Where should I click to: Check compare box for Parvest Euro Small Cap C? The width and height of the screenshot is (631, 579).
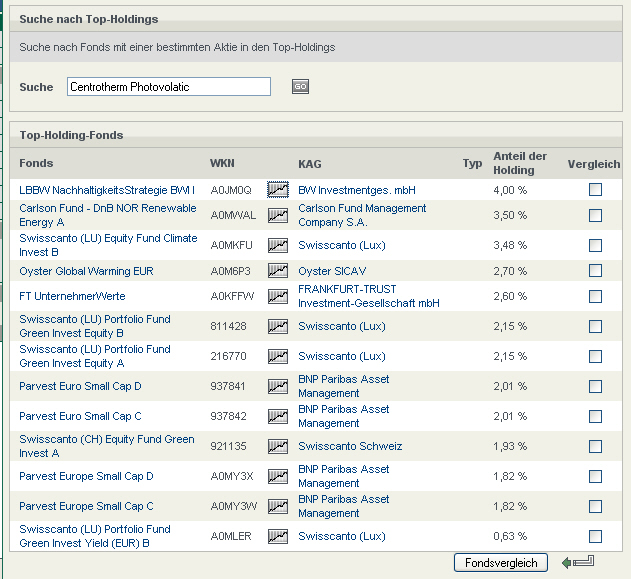[595, 416]
